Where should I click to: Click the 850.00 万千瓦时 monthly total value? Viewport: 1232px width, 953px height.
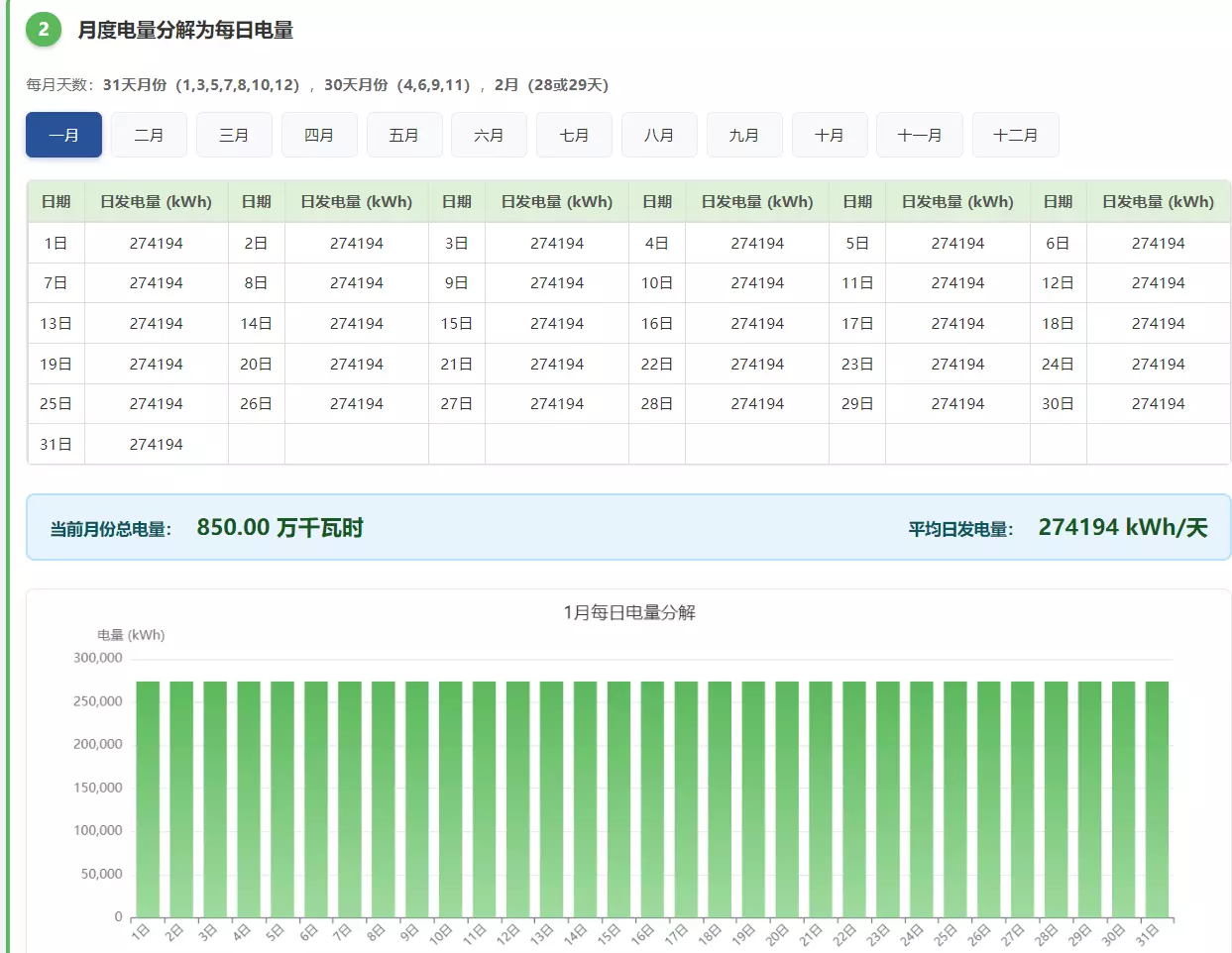pyautogui.click(x=280, y=527)
